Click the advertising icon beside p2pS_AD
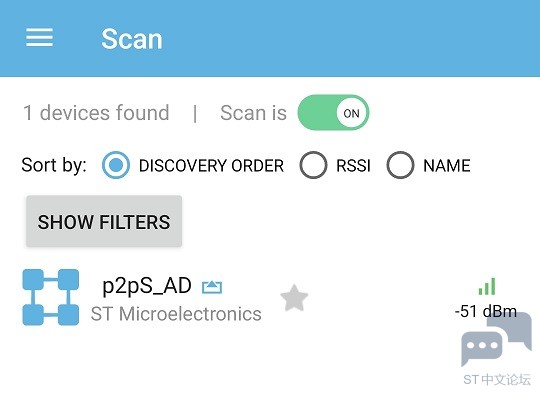The image size is (540, 395). [x=212, y=287]
